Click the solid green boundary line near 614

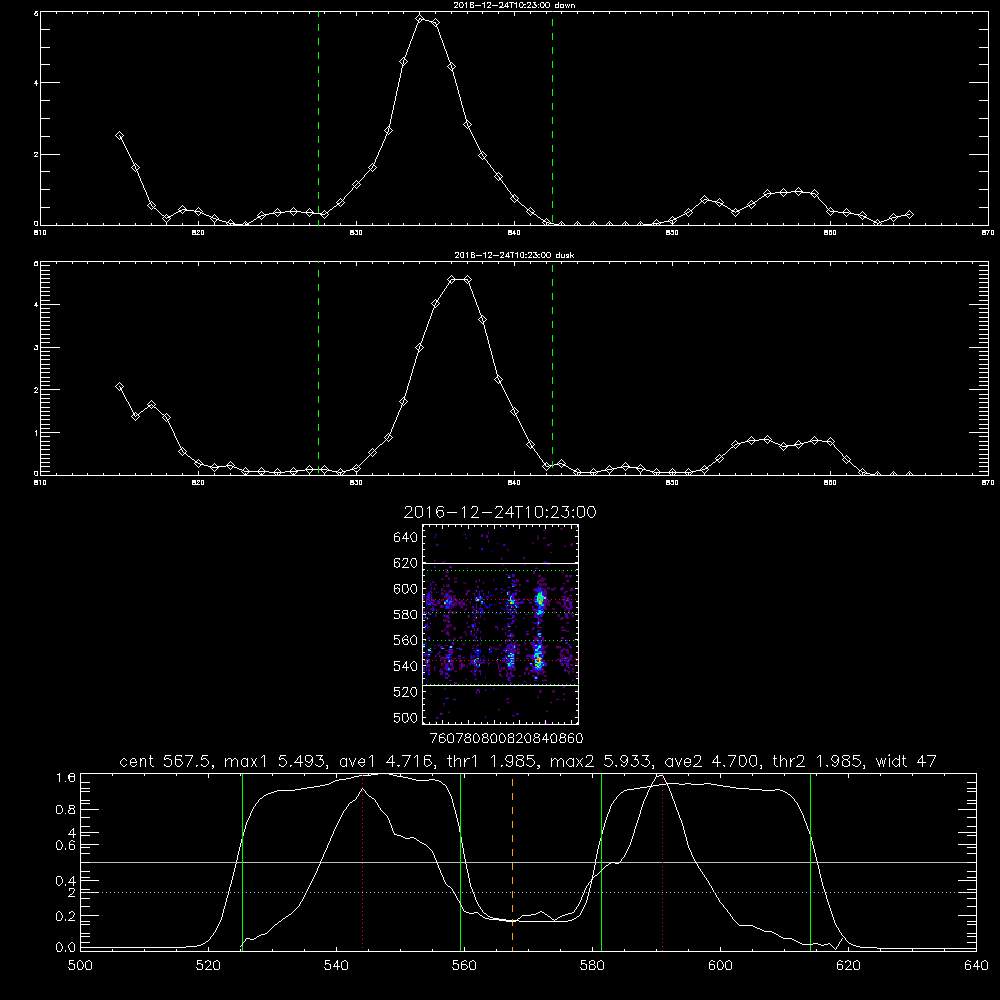[x=811, y=861]
